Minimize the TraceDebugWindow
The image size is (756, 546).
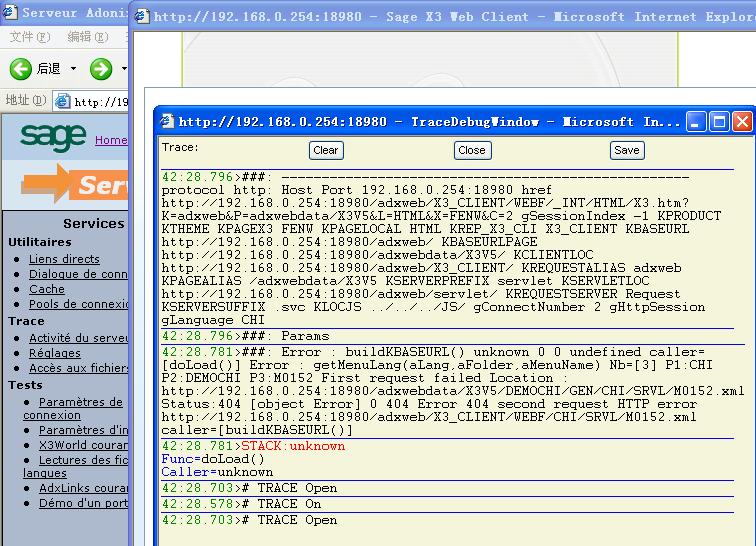pyautogui.click(x=697, y=122)
